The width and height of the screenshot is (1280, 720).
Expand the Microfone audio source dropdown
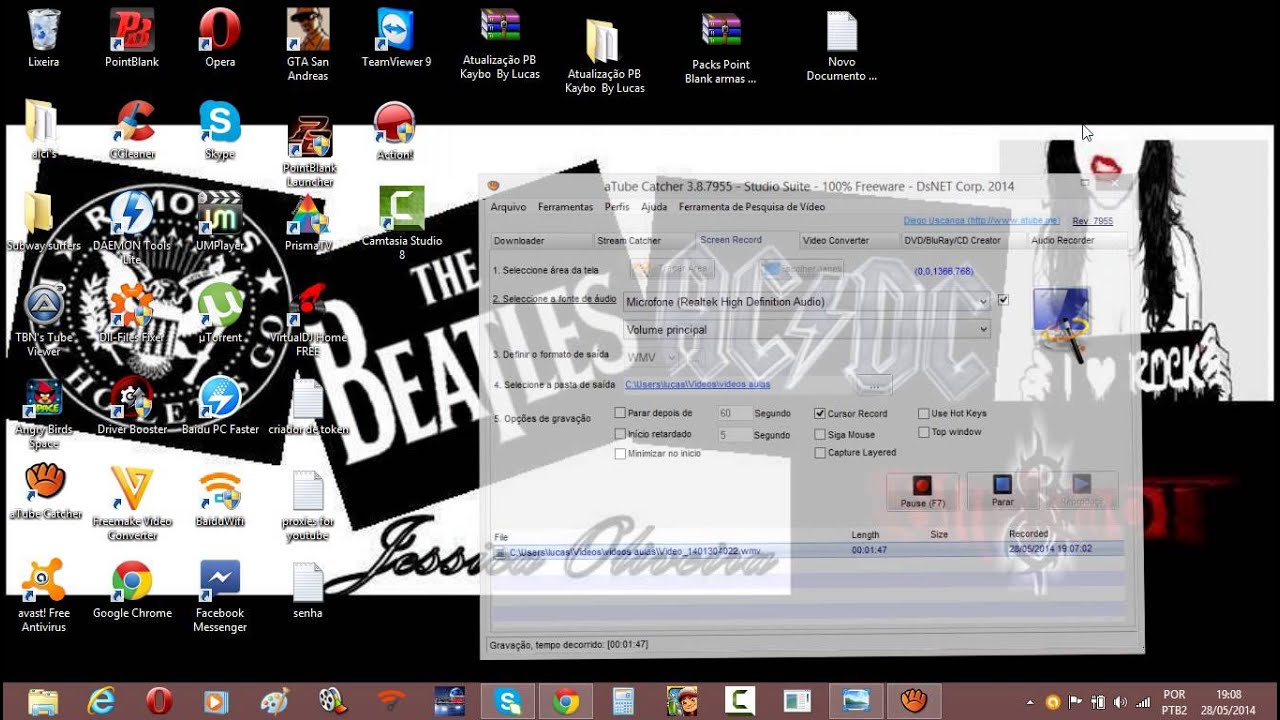(984, 301)
